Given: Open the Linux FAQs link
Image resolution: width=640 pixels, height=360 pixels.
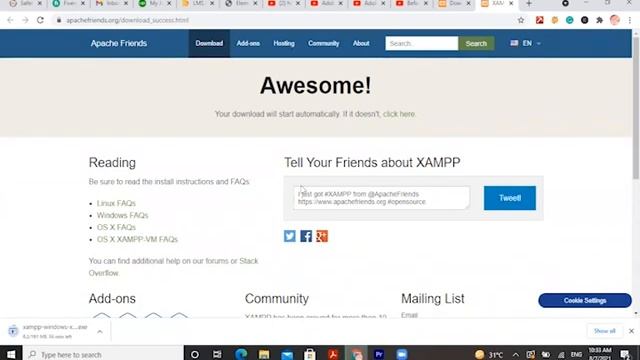Looking at the screenshot, I should click(116, 203).
